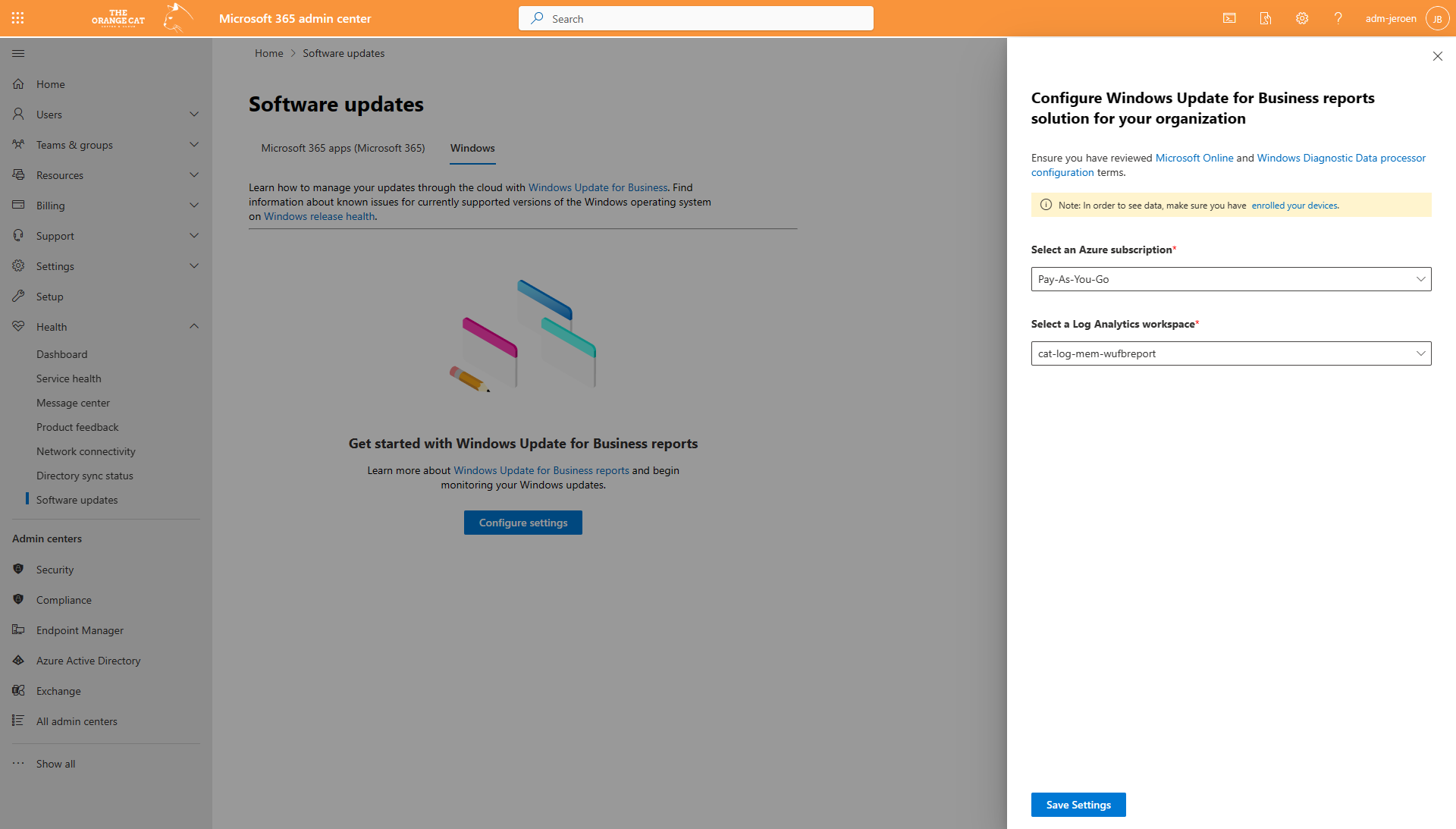This screenshot has width=1456, height=829.
Task: Click the All admin centers list icon
Action: click(18, 721)
